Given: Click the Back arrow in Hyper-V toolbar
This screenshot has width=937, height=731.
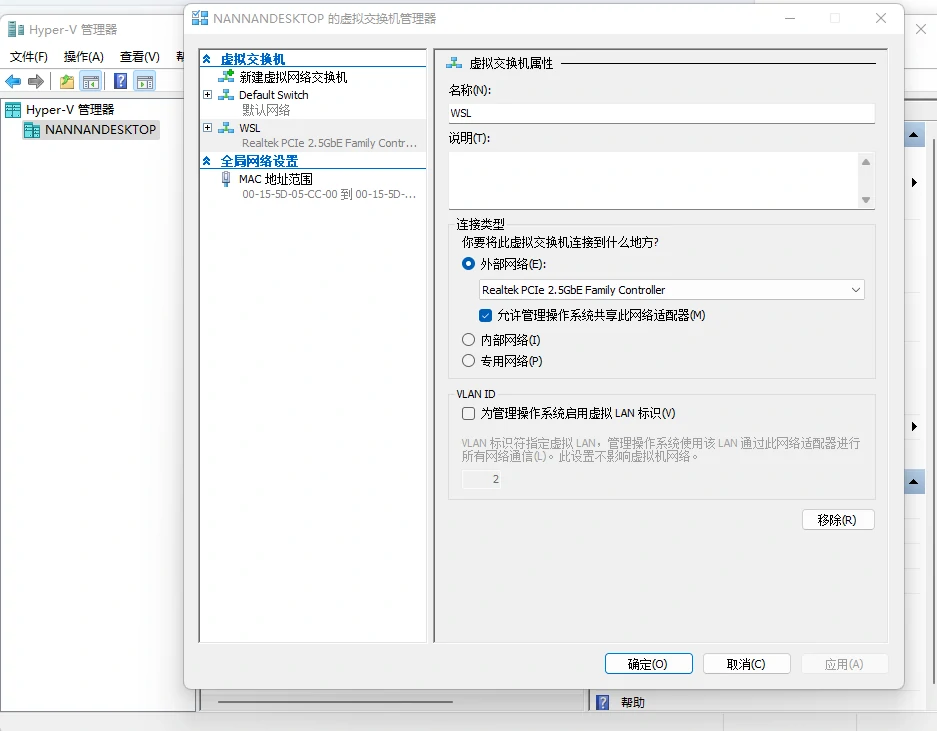Looking at the screenshot, I should pos(13,81).
